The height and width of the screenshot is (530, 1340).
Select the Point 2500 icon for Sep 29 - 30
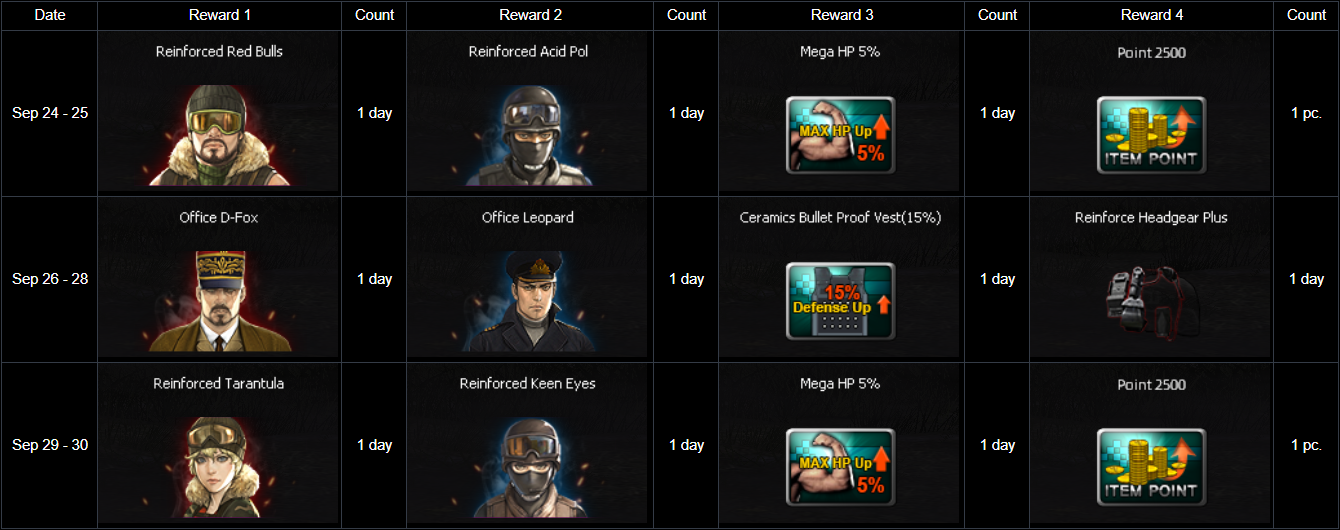(x=1151, y=467)
